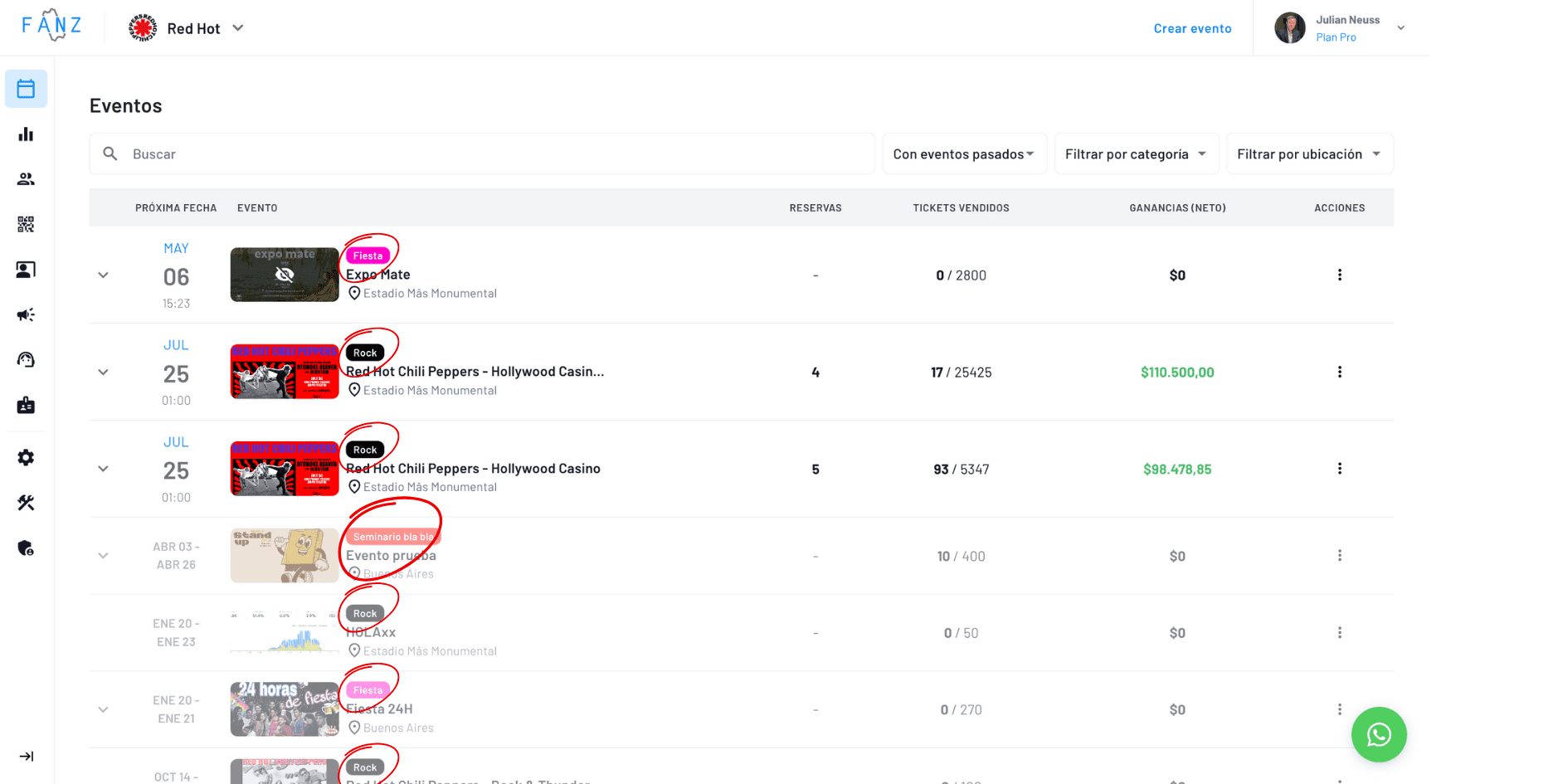Open 'Filtrar por categoría' dropdown
Screen dimensions: 1568x784
tap(1135, 154)
